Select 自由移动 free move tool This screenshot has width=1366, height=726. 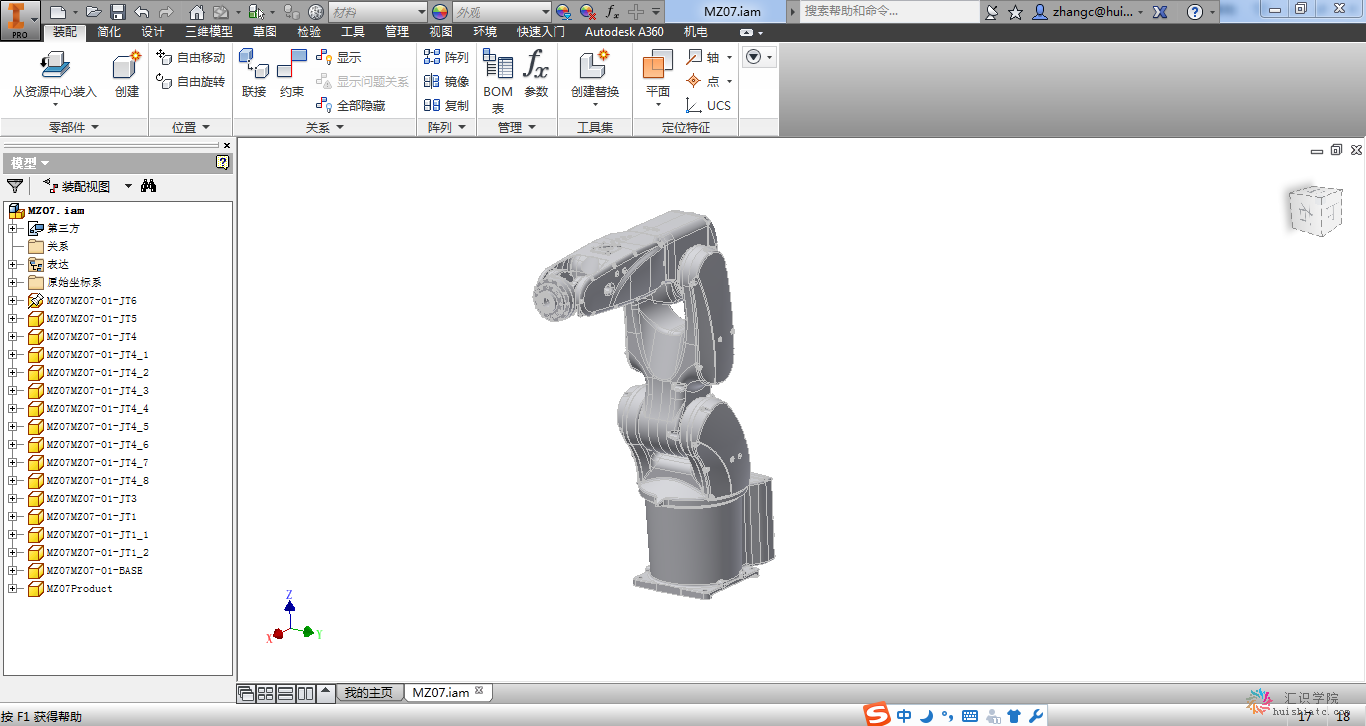pos(191,57)
